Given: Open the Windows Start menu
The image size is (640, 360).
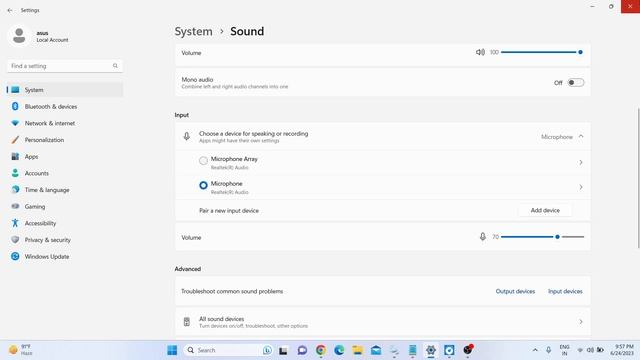Looking at the screenshot, I should click(x=172, y=350).
